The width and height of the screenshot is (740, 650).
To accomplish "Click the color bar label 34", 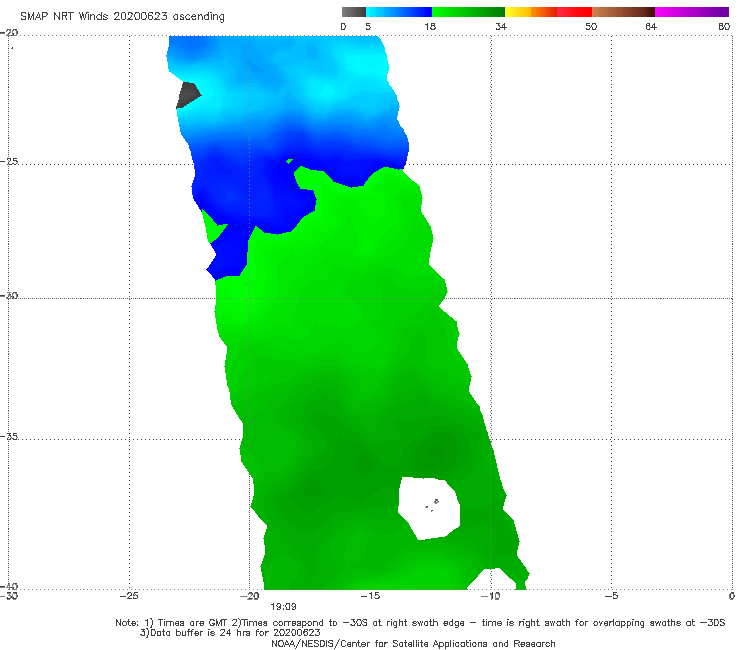I will (501, 26).
